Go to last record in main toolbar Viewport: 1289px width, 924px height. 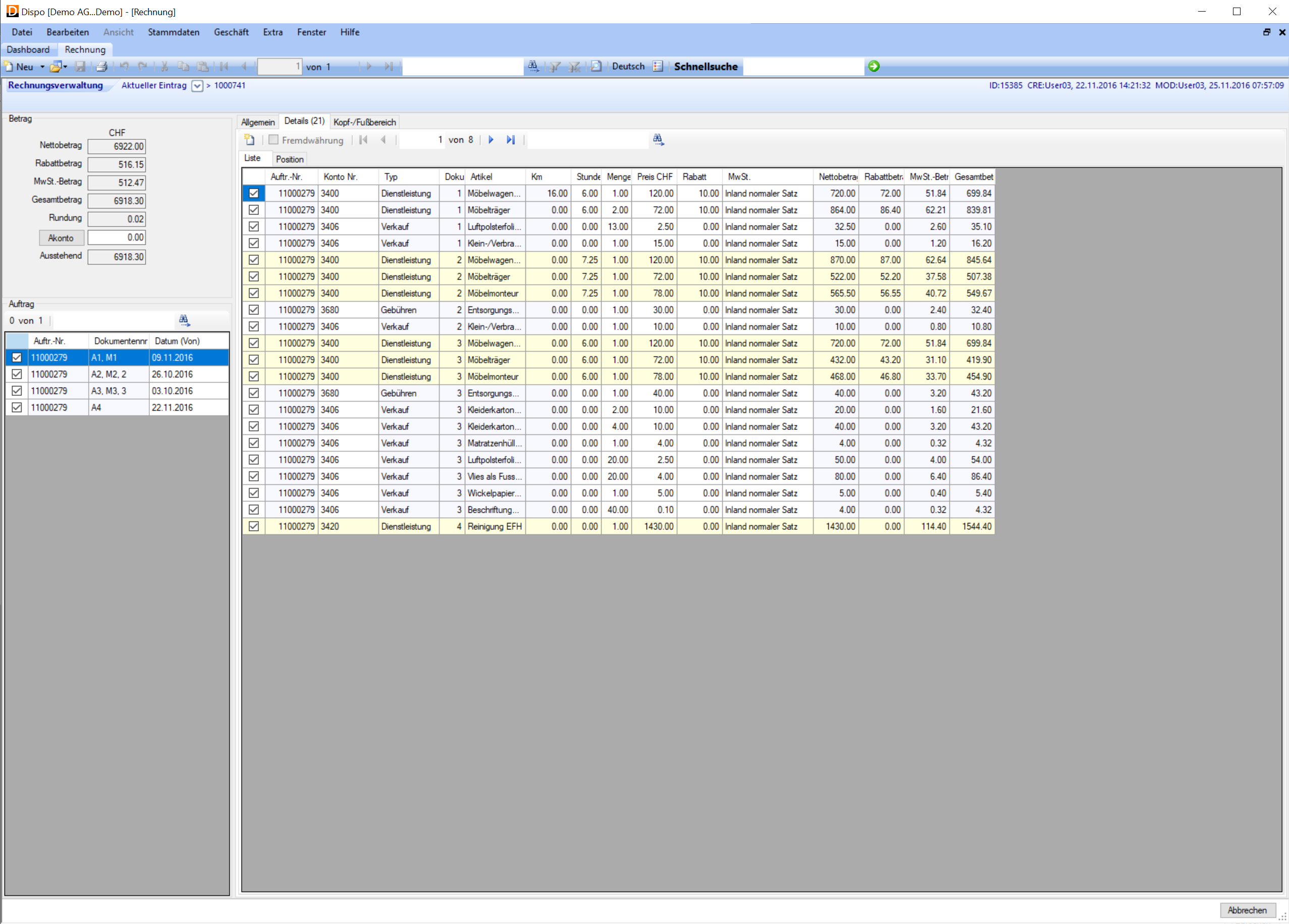(389, 67)
